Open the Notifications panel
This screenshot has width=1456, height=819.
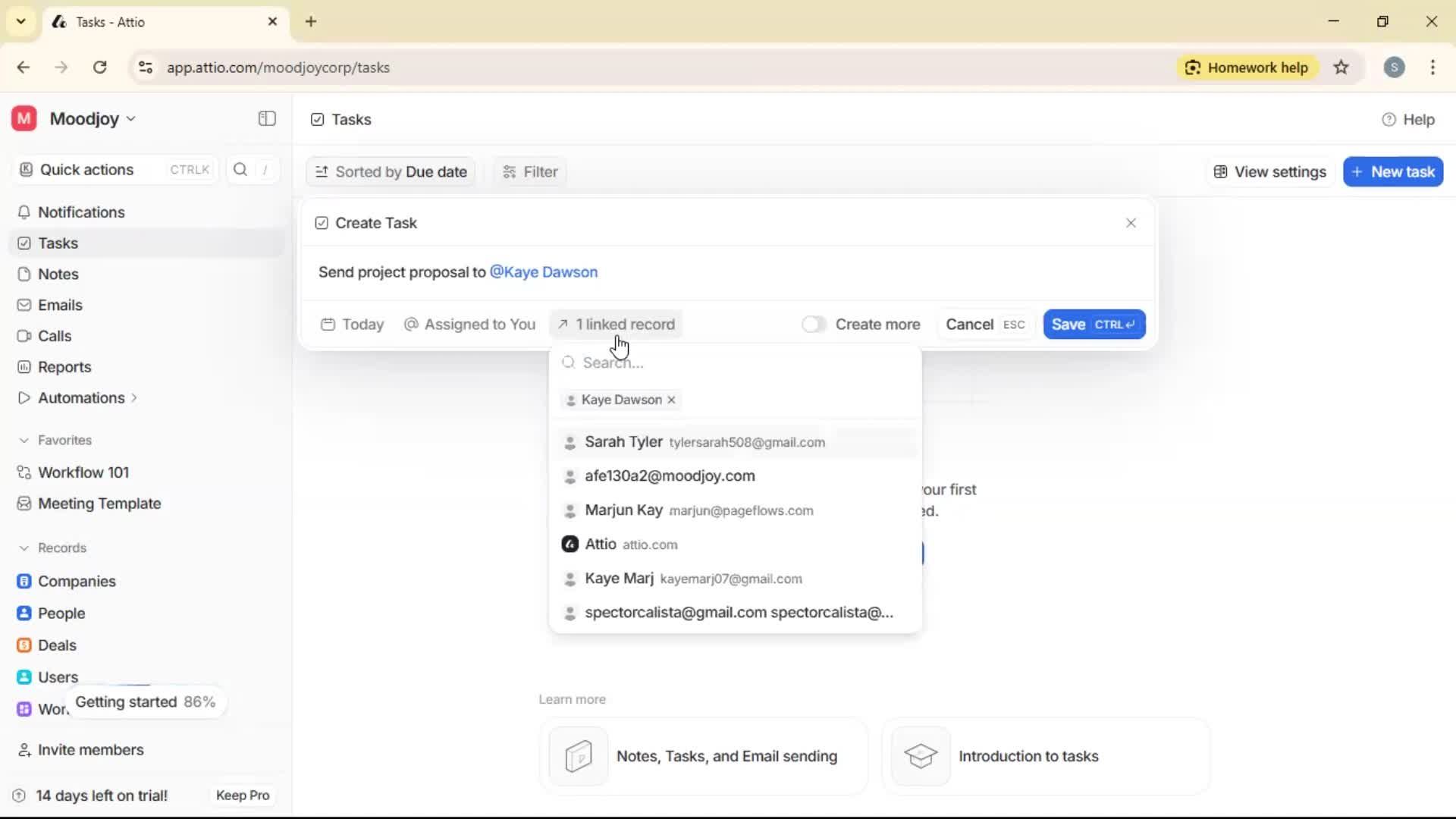[81, 212]
